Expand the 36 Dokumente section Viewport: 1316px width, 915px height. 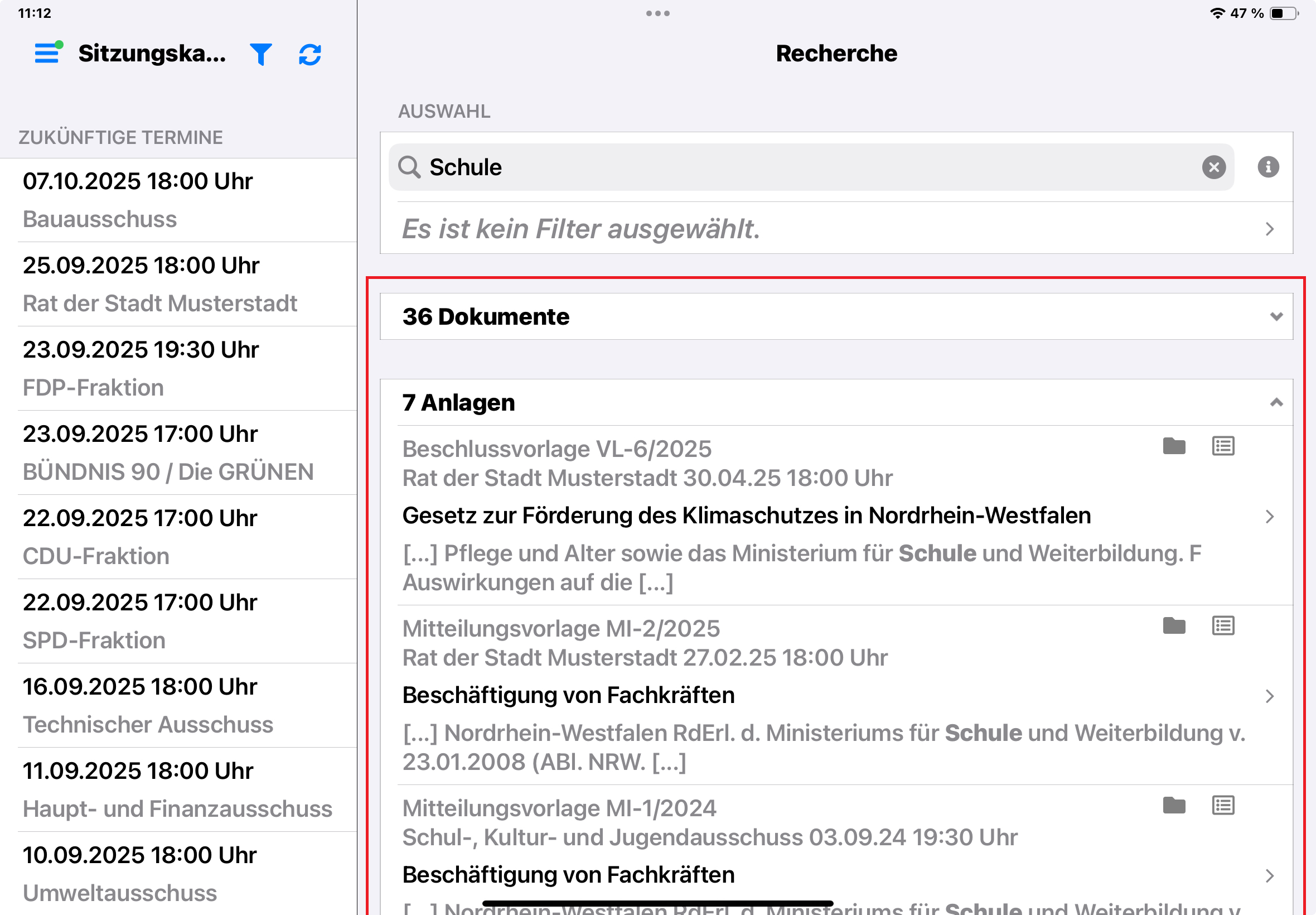(x=1276, y=316)
